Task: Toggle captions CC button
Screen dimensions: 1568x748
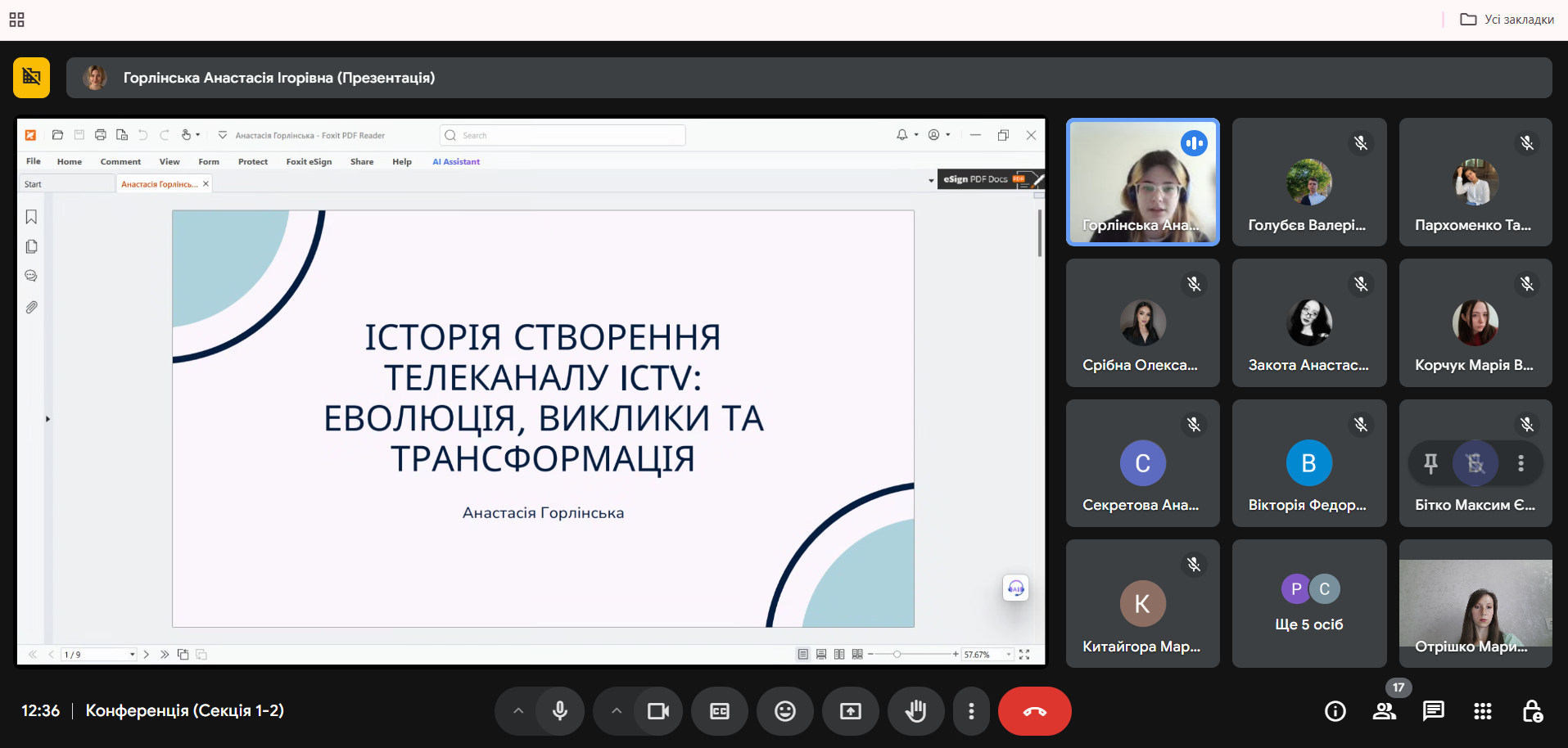Action: pyautogui.click(x=720, y=711)
